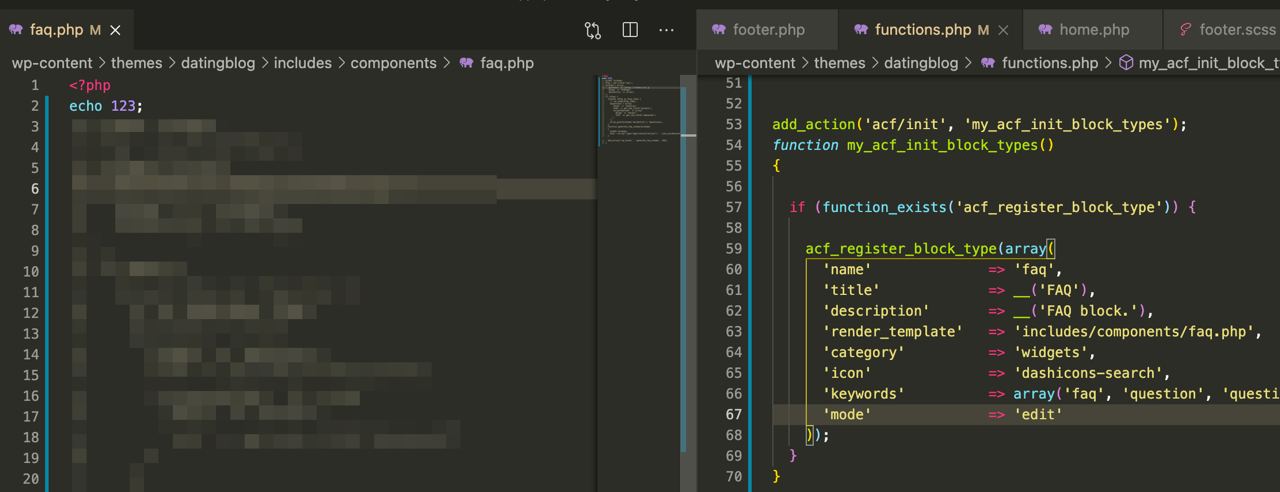1280x492 pixels.
Task: Click the '<?php' opening tag
Action: pos(90,85)
